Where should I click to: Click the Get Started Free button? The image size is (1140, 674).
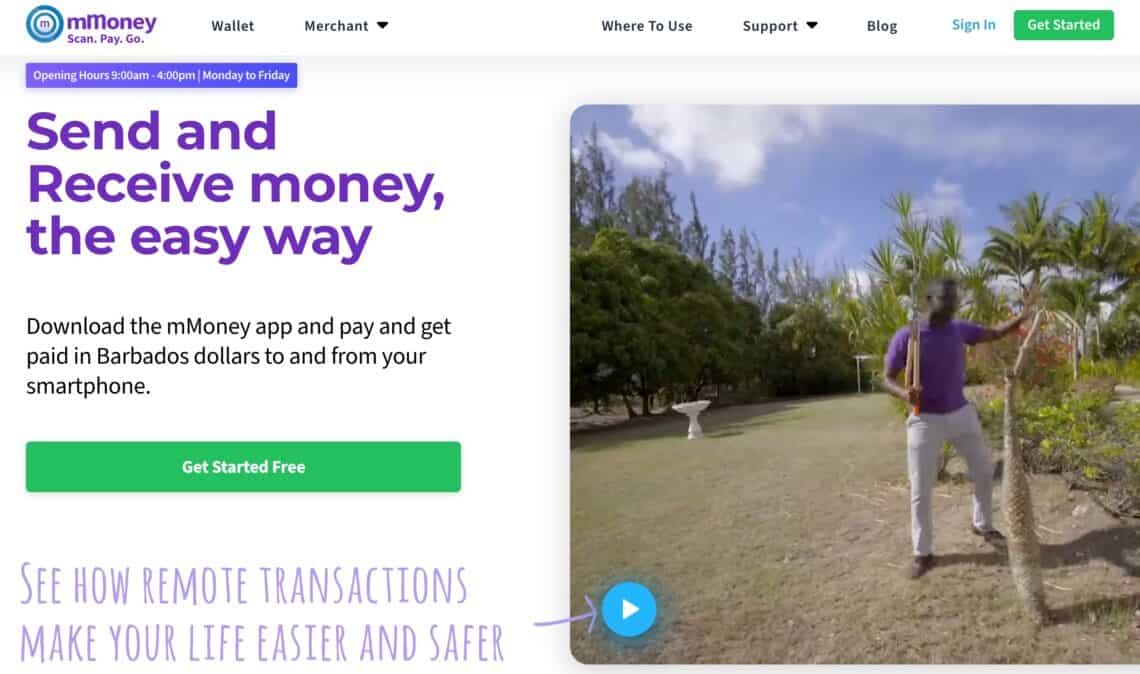click(243, 467)
